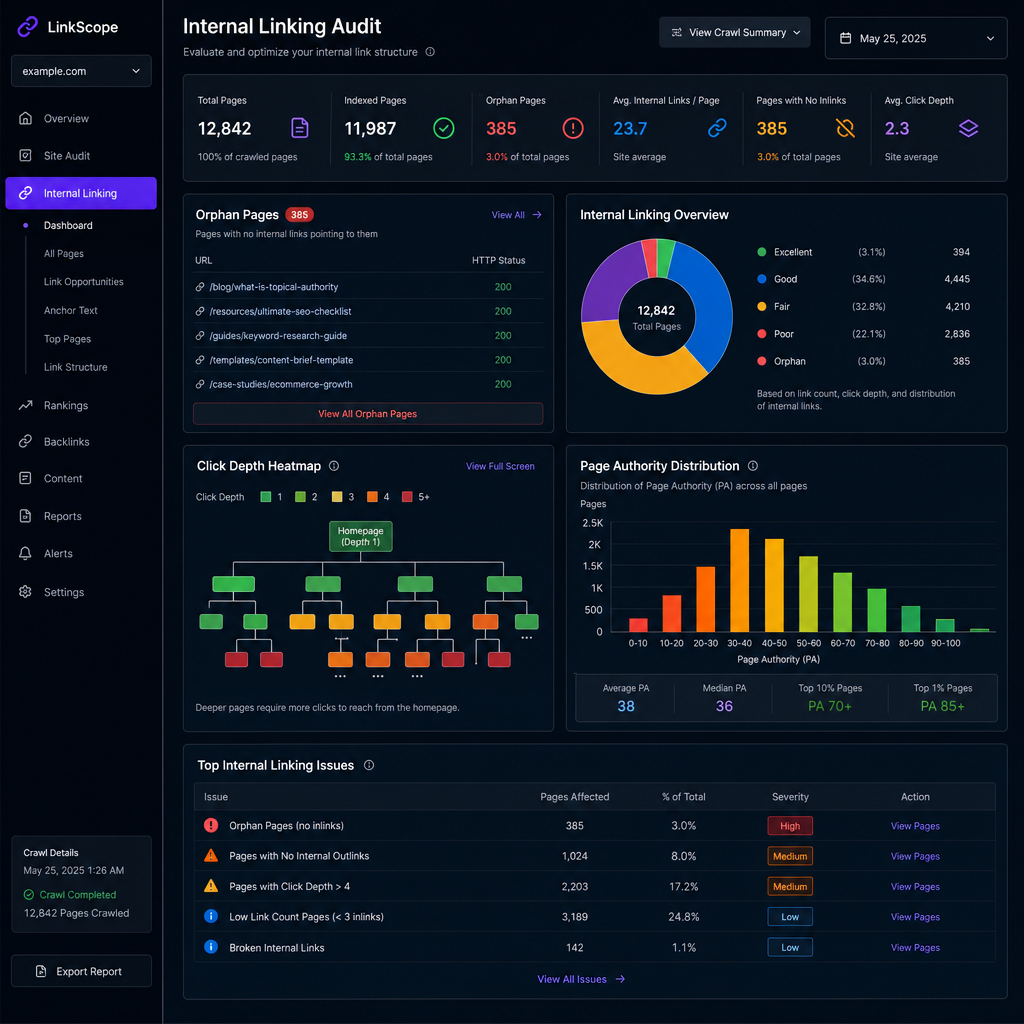The image size is (1024, 1024).
Task: Click the Avg. Click Depth layers icon
Action: [x=968, y=128]
